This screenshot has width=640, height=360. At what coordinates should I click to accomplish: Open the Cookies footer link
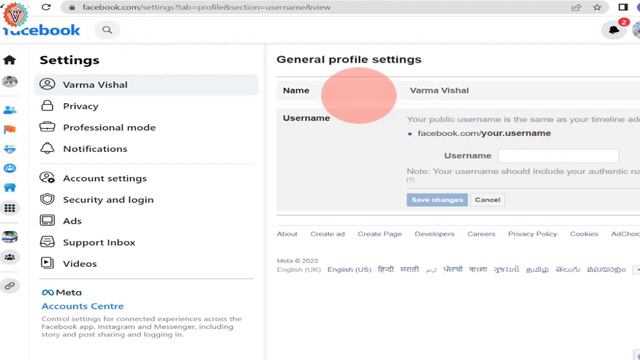tap(584, 234)
